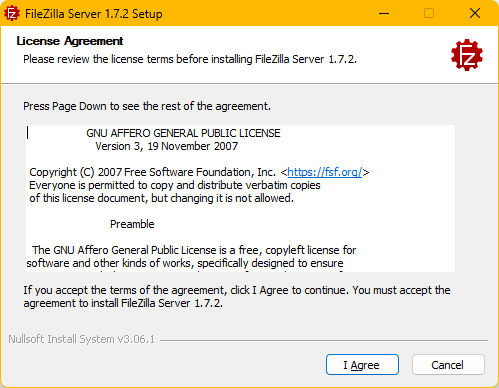Click the line Everyone is permitted to copy
499x388 pixels.
[175, 185]
